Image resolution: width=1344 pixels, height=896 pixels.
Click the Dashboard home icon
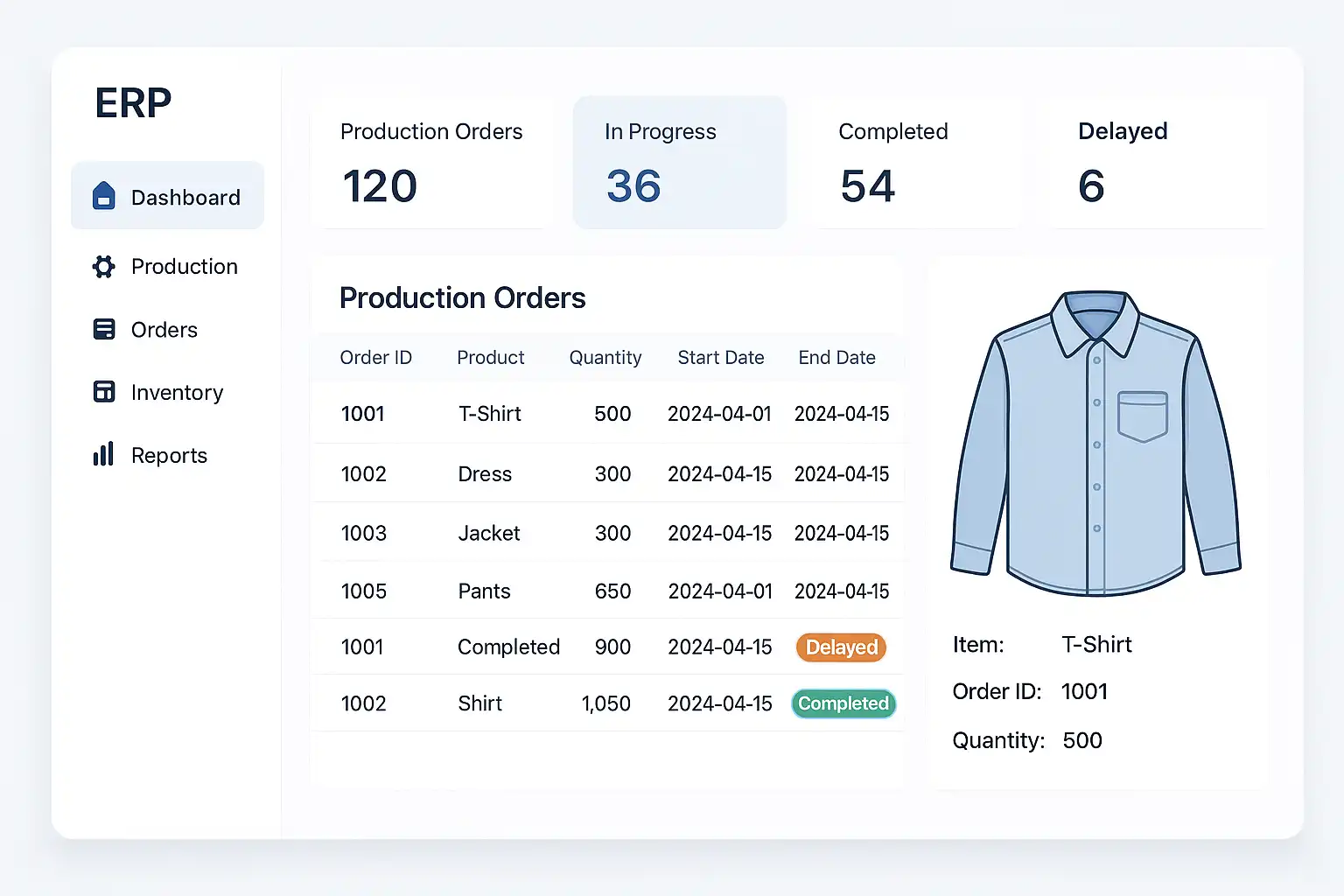click(104, 196)
